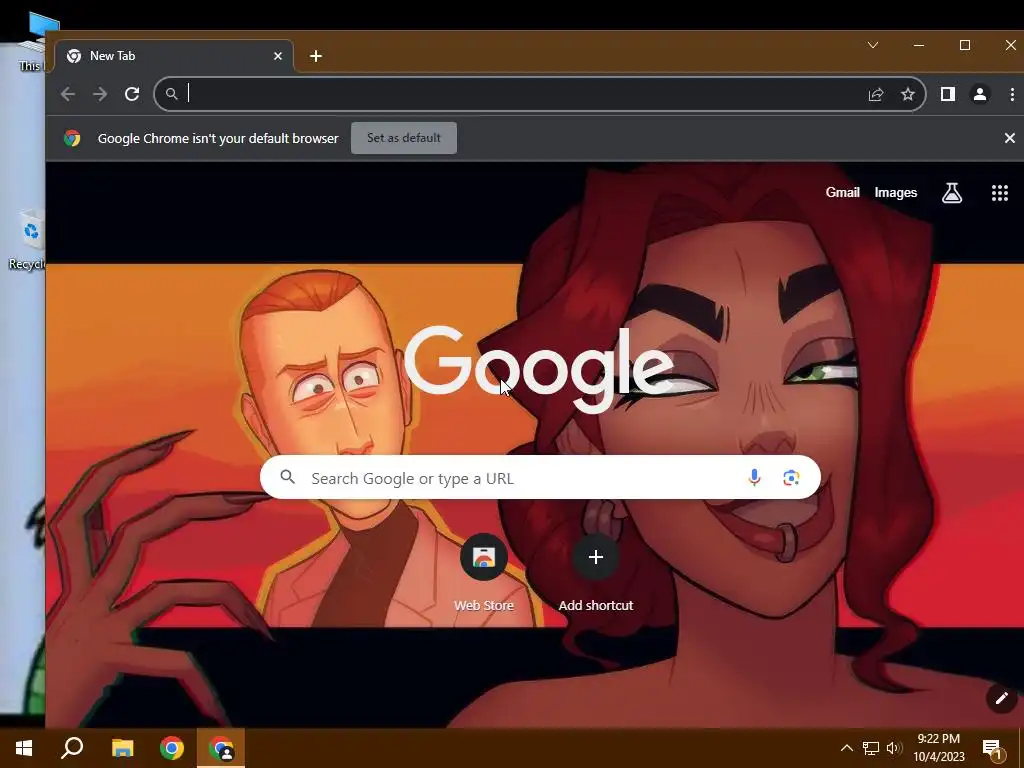Go back using the back arrow
1024x768 pixels.
[68, 94]
